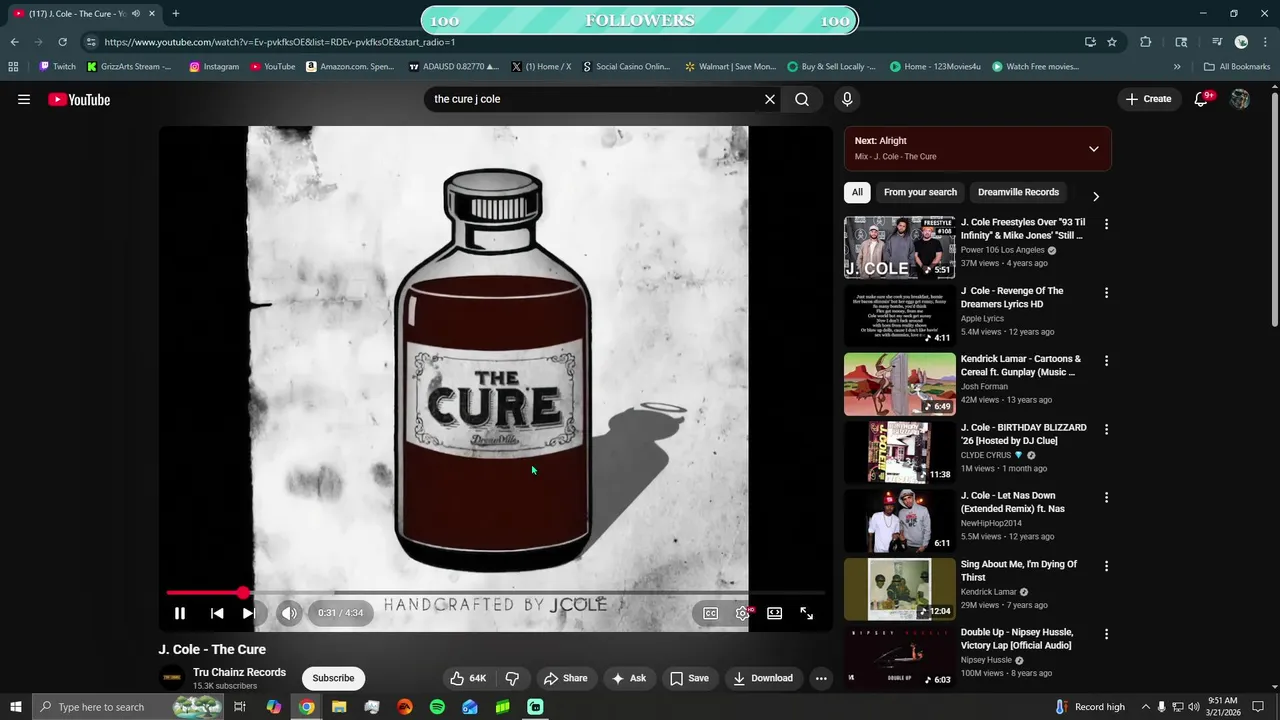Image resolution: width=1280 pixels, height=720 pixels.
Task: Click the magnifier search button
Action: [802, 99]
